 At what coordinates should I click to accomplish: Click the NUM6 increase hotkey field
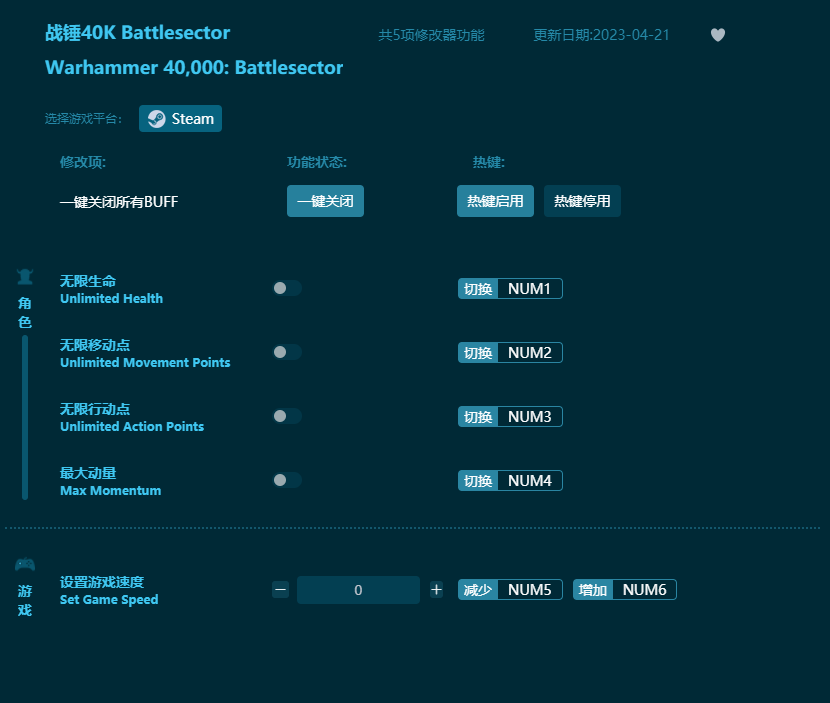coord(644,590)
